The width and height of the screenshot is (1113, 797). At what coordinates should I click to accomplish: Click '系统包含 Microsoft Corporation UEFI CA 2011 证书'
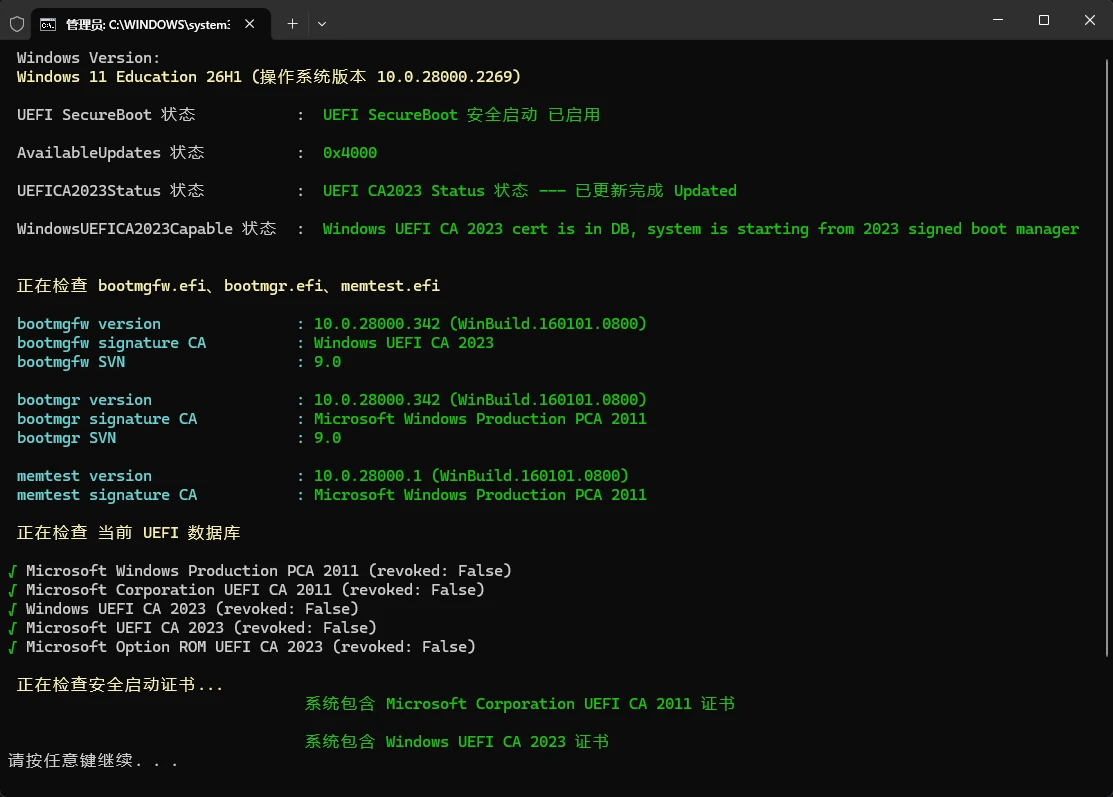(520, 704)
